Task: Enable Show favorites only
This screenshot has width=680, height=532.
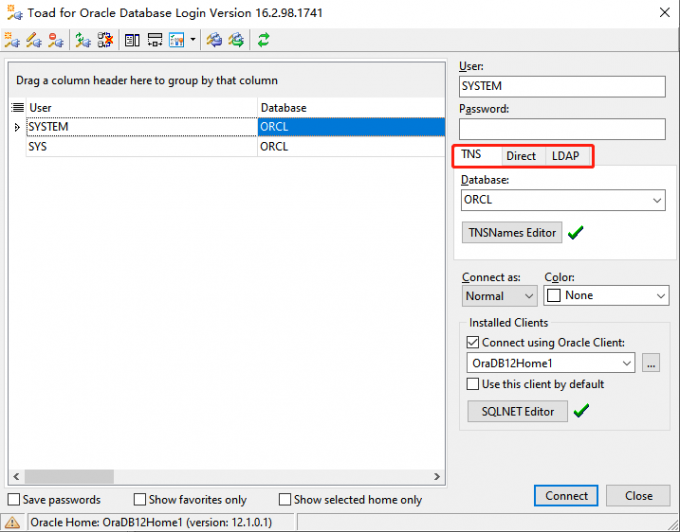Action: 140,499
